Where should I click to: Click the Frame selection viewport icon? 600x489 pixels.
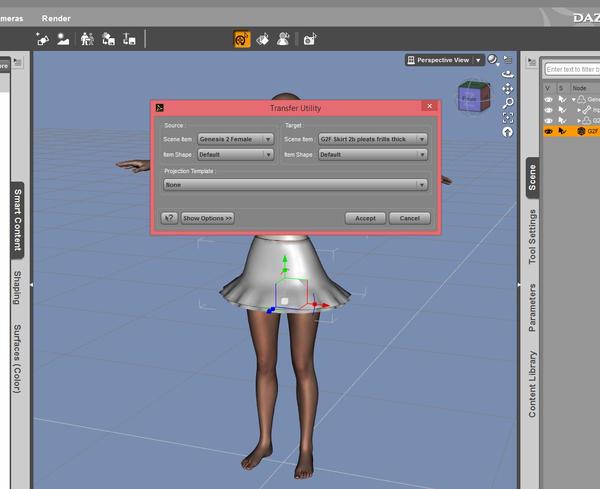pyautogui.click(x=507, y=117)
